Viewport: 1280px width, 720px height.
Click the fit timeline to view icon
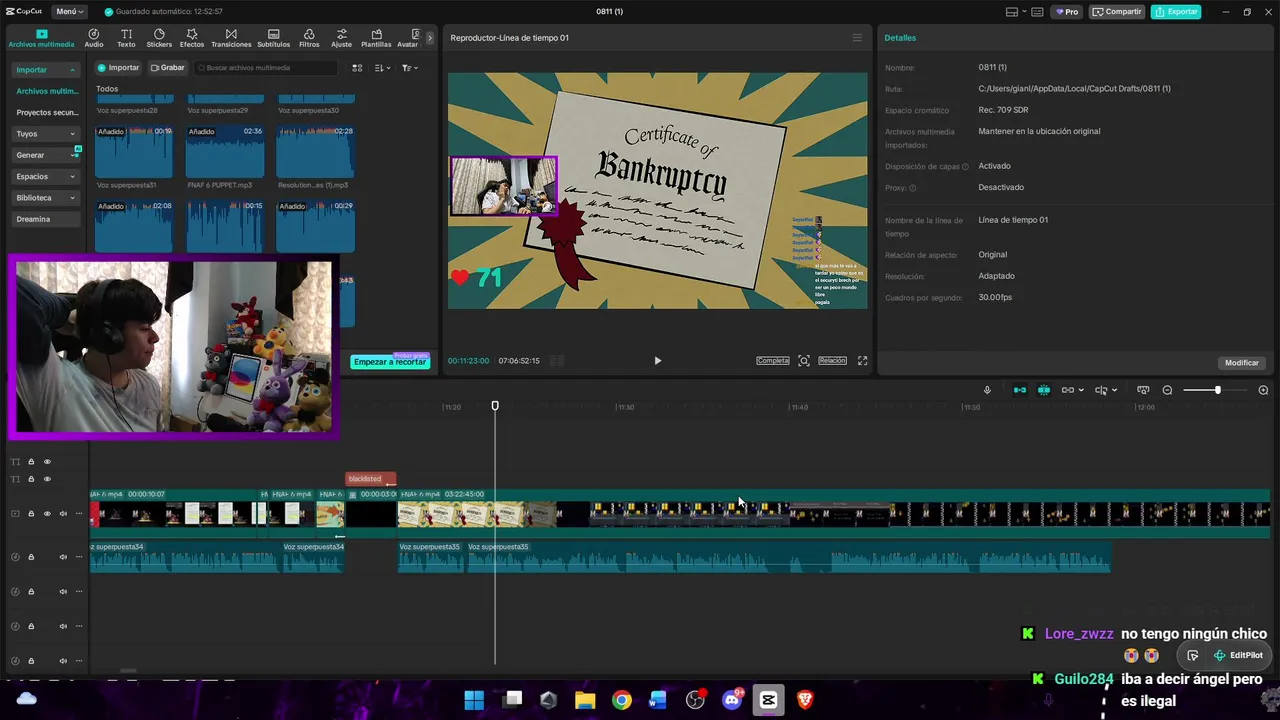(1143, 390)
